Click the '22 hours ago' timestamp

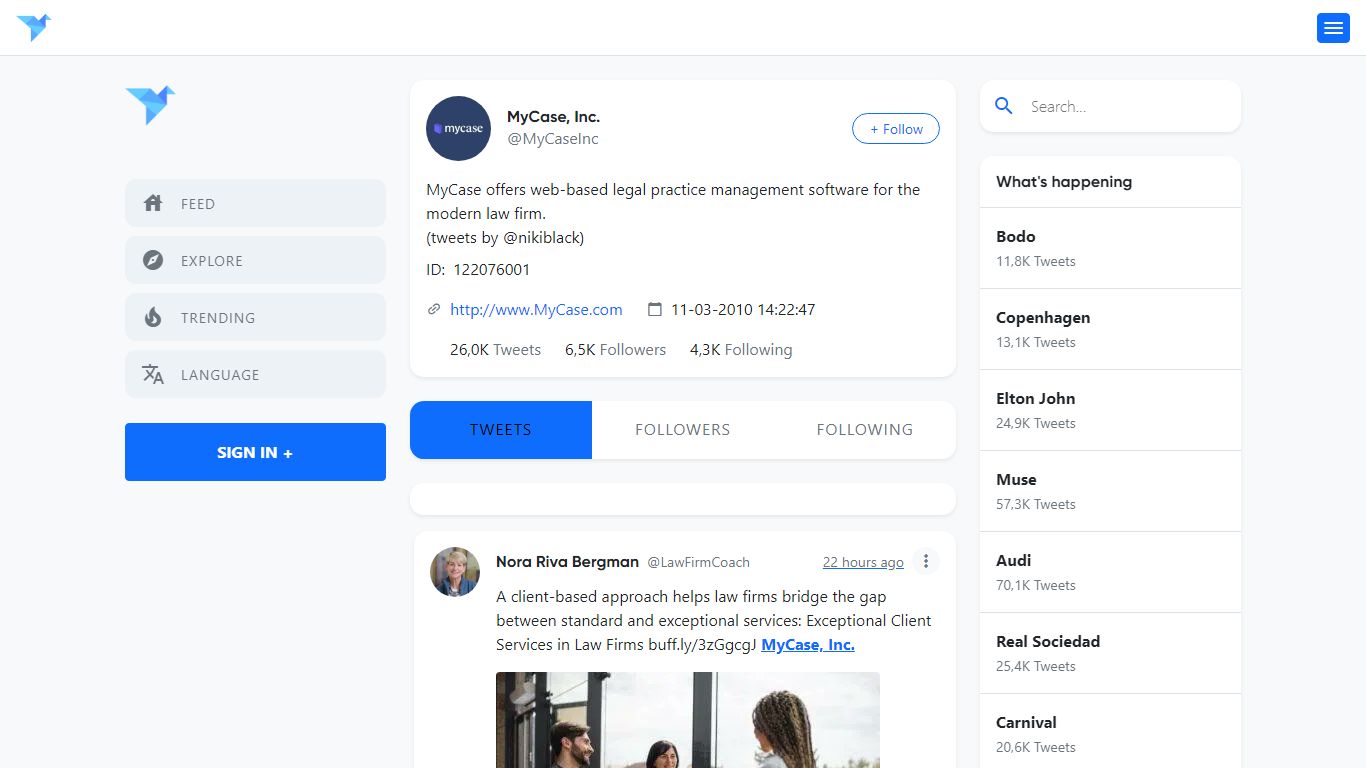[863, 562]
